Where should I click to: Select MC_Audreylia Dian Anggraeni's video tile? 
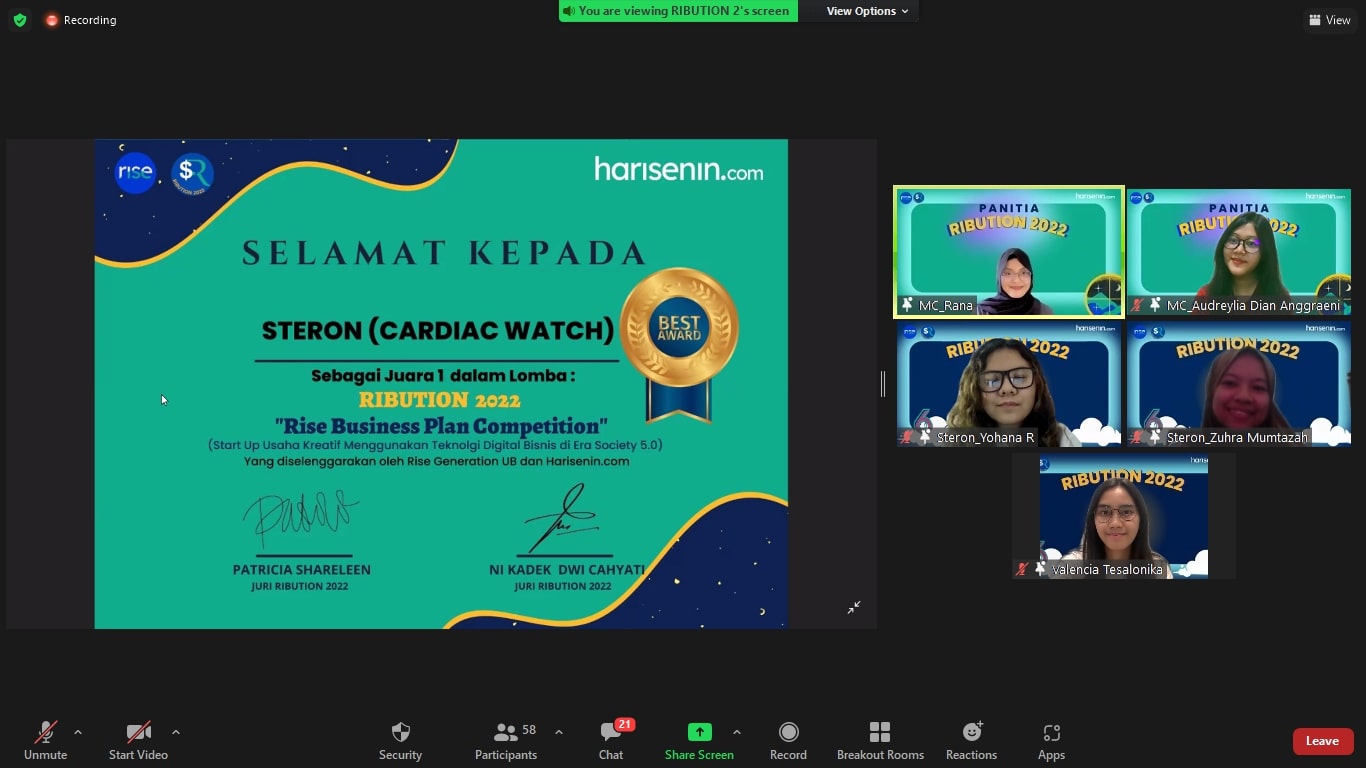(1239, 252)
